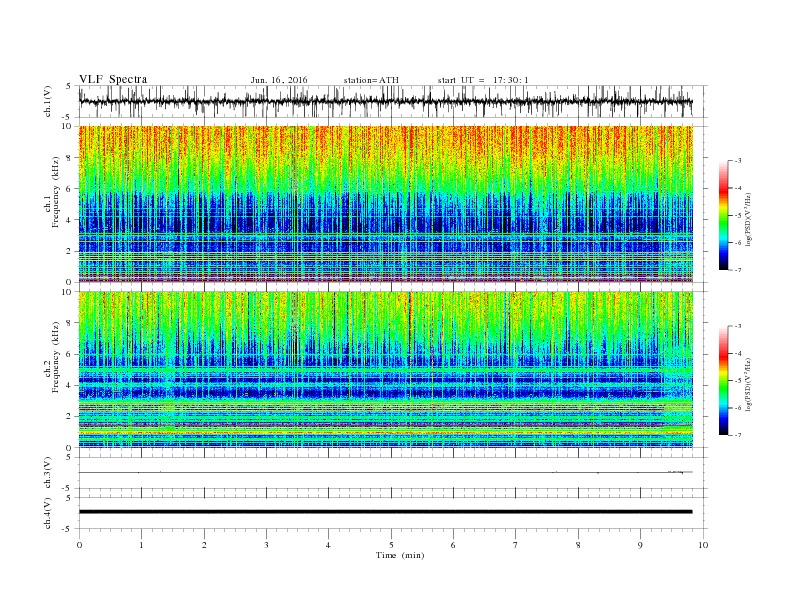Click the 'start UT = 17:30:1' label

483,80
